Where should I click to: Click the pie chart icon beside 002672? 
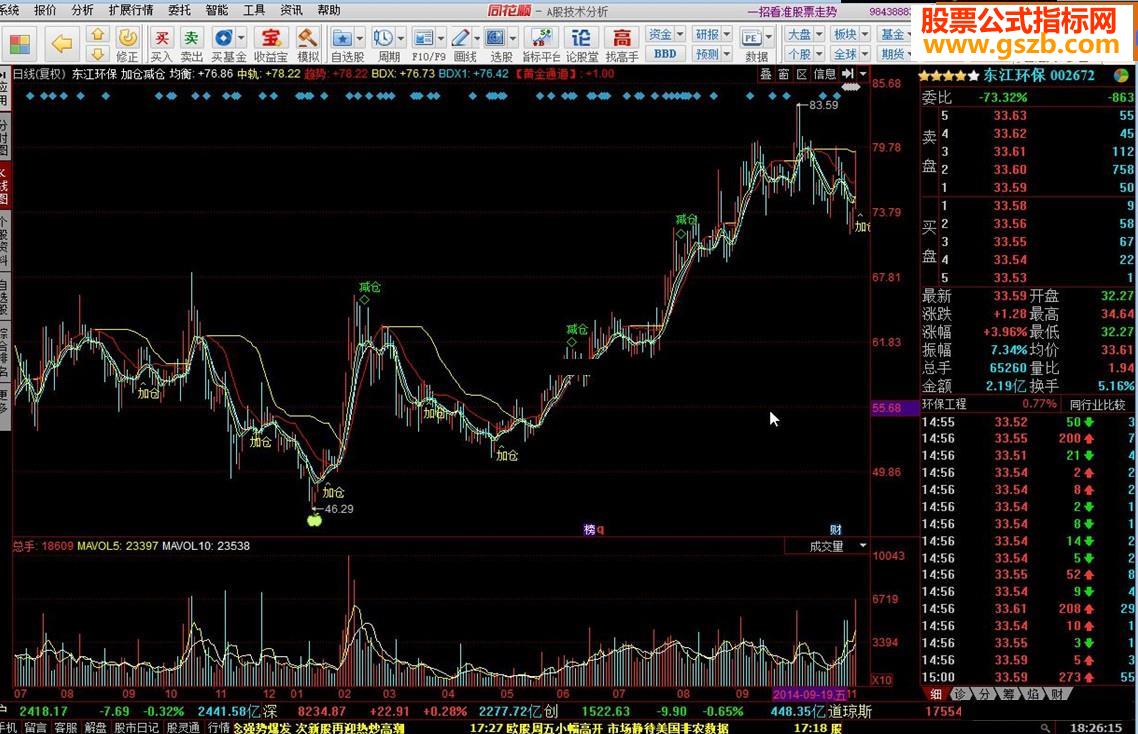pos(1121,76)
